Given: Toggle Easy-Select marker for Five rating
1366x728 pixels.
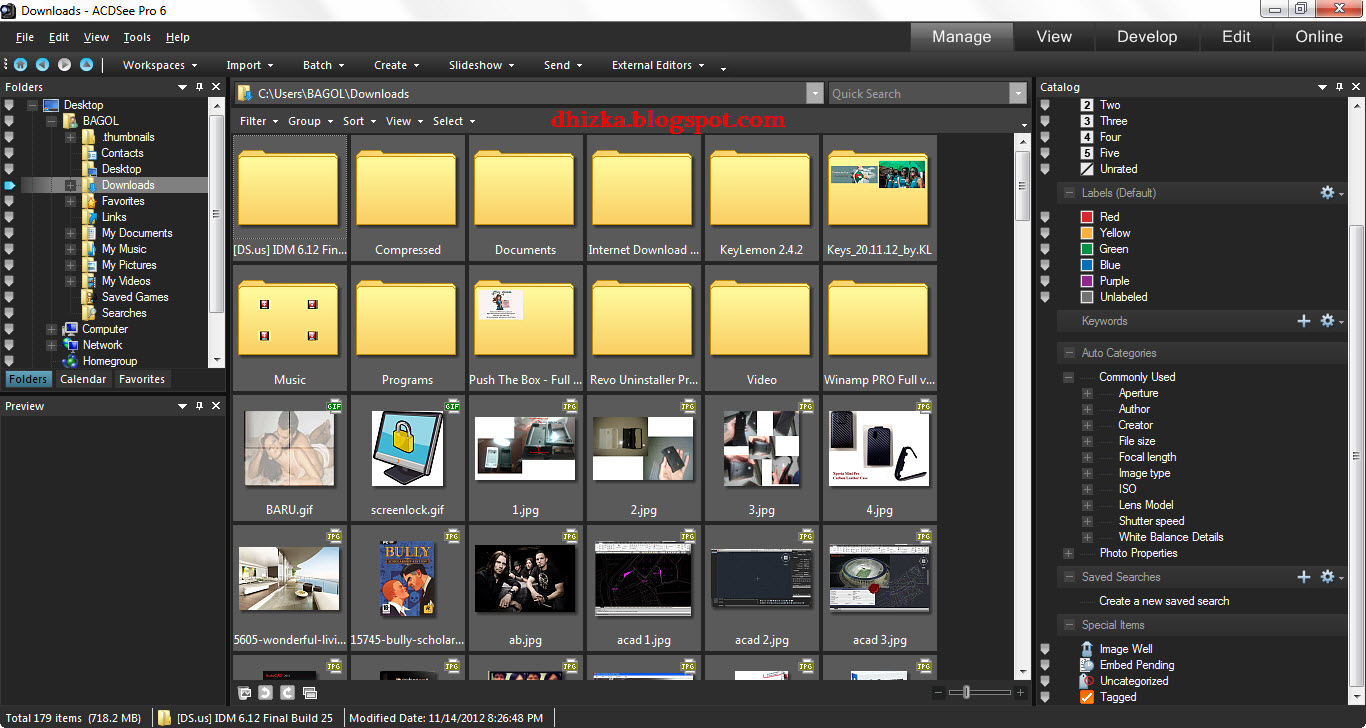Looking at the screenshot, I should click(1046, 153).
